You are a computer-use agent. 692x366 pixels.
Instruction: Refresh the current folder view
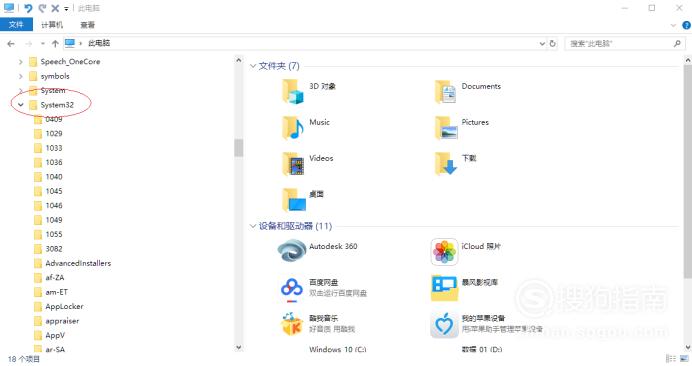click(x=552, y=43)
